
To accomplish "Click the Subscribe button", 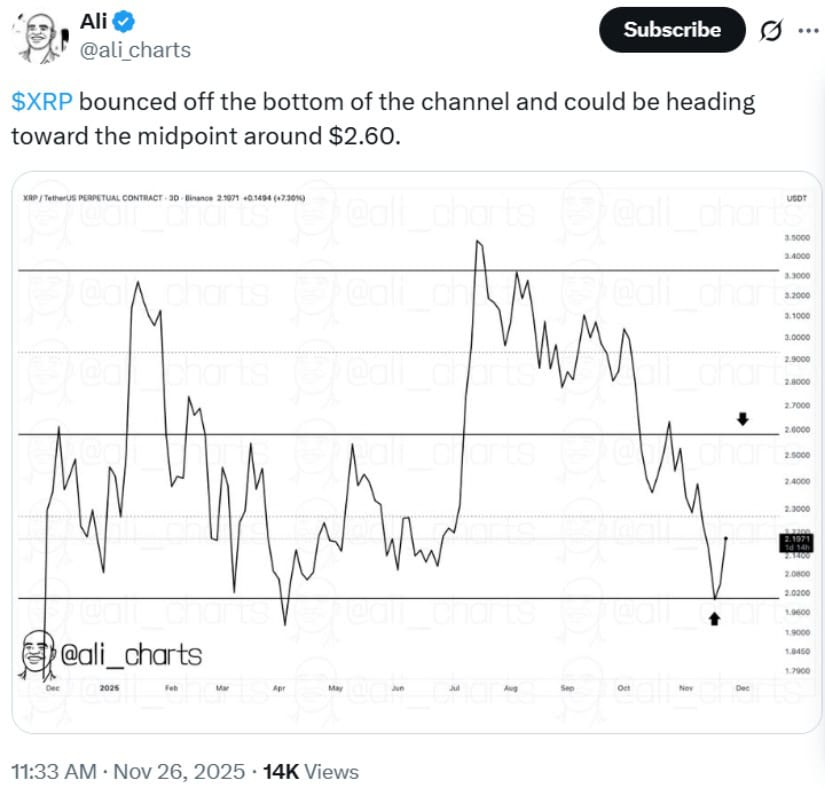I will (x=671, y=30).
